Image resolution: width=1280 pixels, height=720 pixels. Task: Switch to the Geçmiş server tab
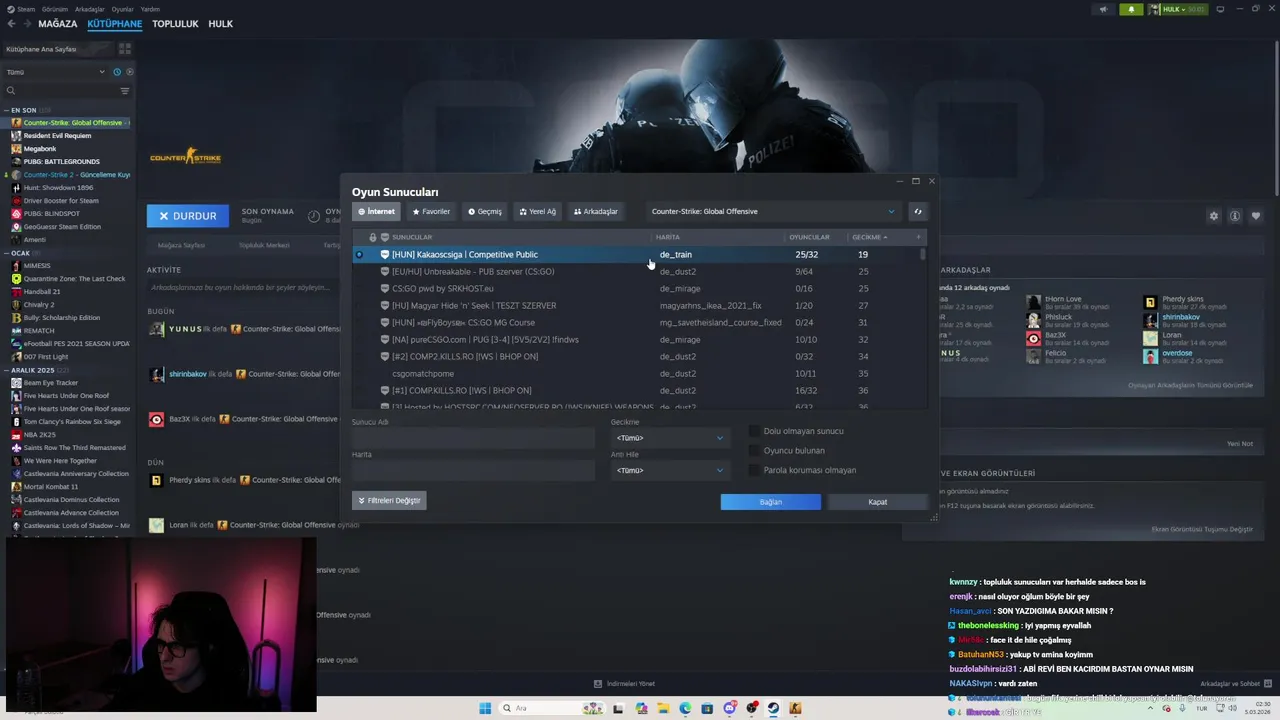click(485, 211)
